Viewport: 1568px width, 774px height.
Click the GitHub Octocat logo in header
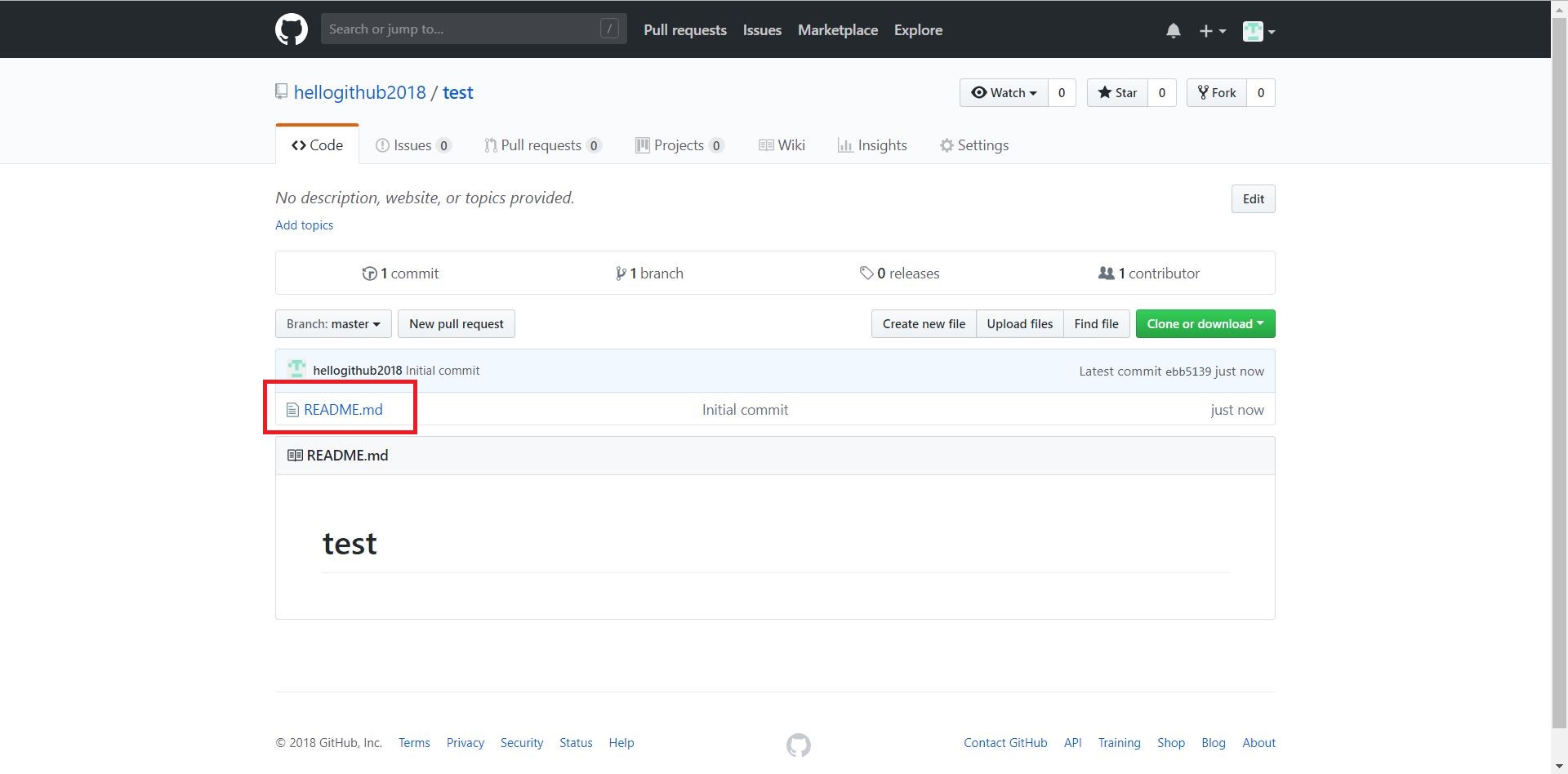pyautogui.click(x=292, y=29)
